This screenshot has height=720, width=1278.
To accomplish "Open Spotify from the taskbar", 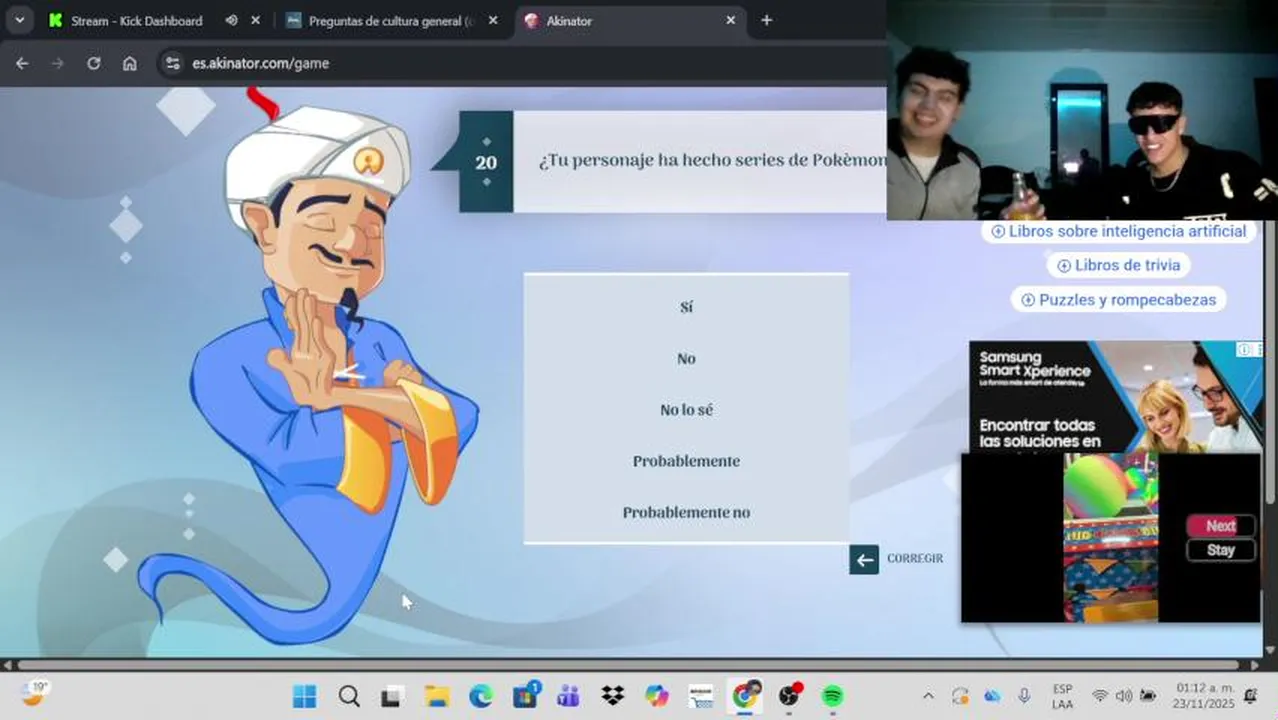I will tap(832, 696).
